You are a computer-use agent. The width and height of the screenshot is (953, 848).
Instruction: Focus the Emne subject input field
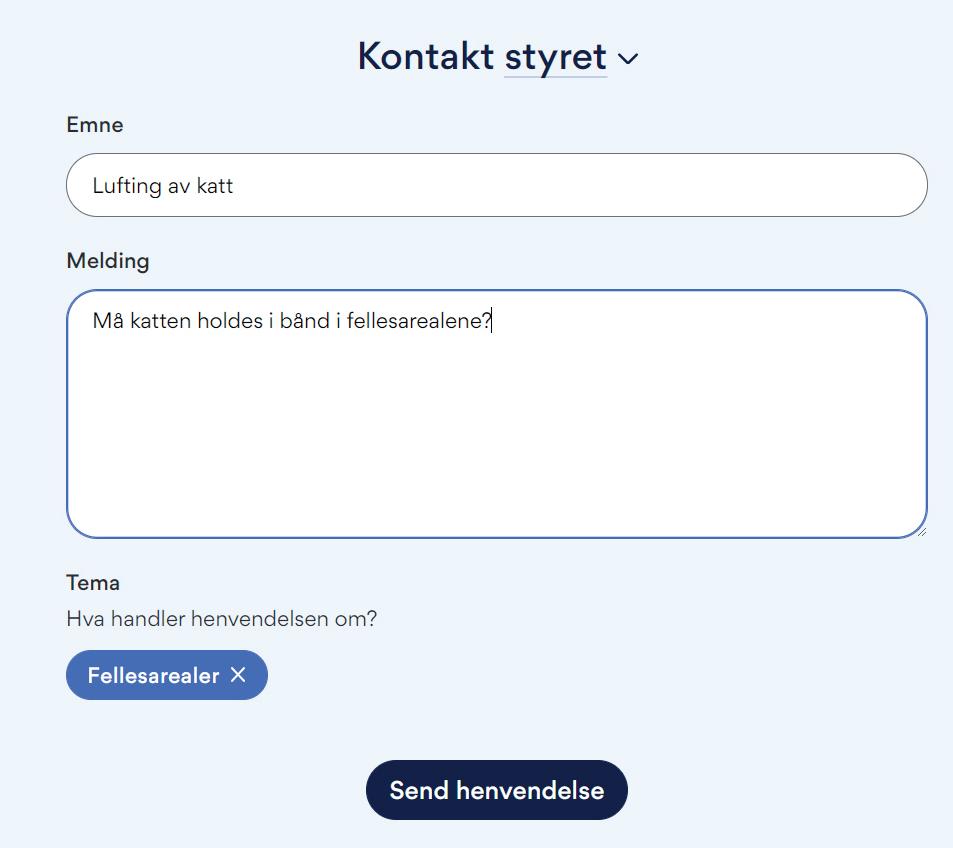[x=496, y=185]
